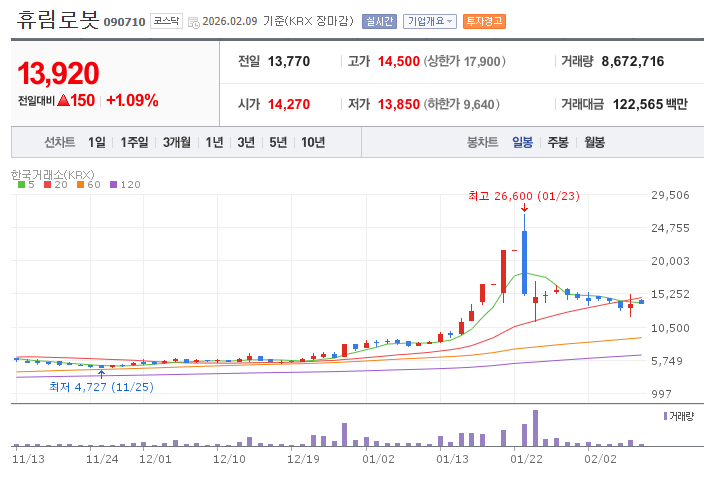The image size is (704, 484).
Task: Select the 1주일 line chart period
Action: tap(134, 142)
